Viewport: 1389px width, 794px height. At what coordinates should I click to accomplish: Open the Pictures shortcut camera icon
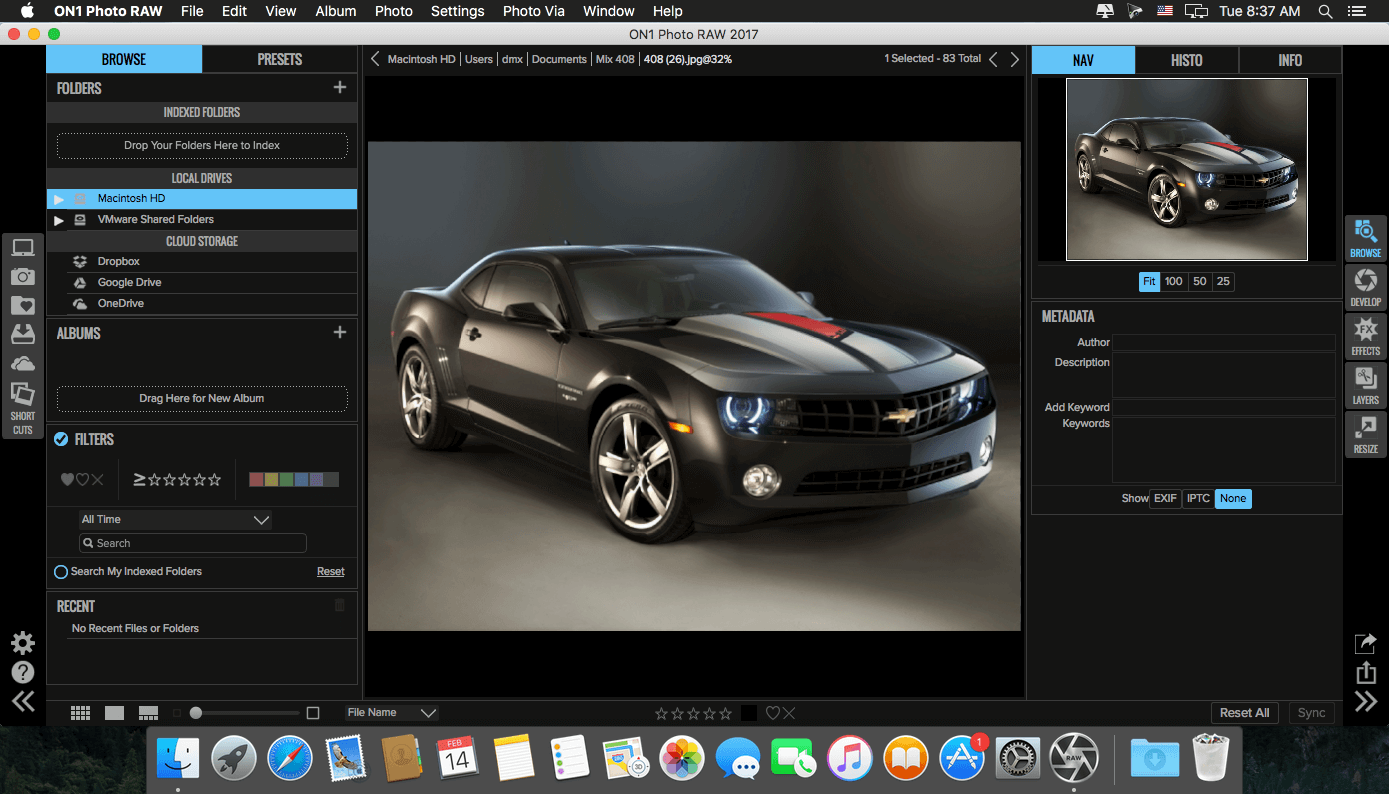click(22, 276)
